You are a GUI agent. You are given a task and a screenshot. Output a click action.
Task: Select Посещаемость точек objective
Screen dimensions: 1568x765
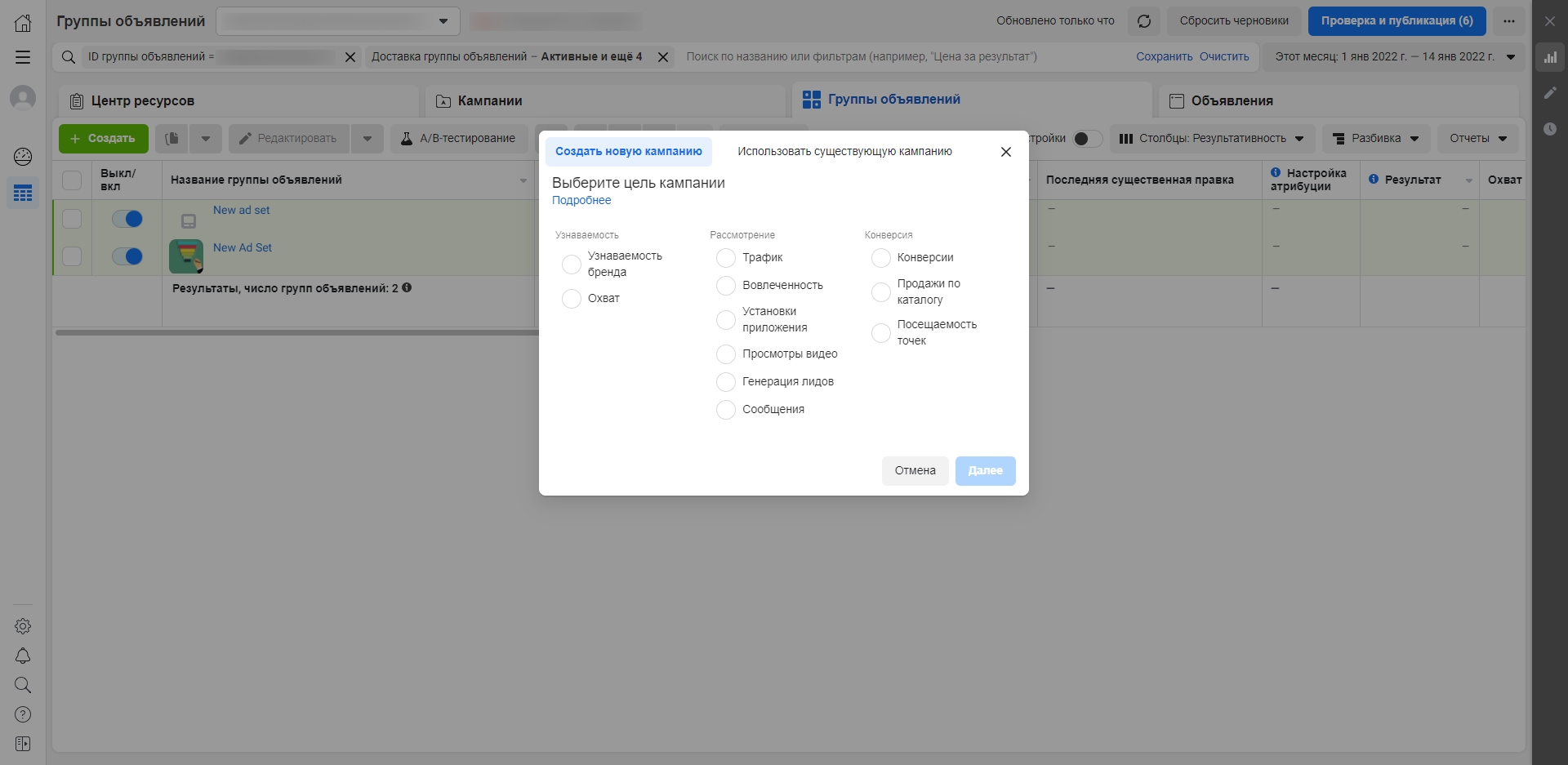point(881,333)
